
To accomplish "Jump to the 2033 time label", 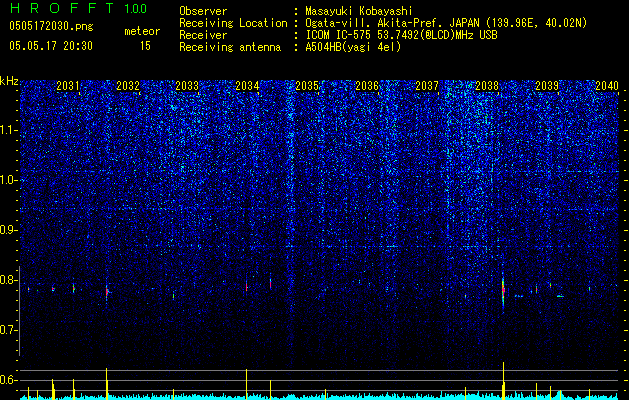I will coord(187,85).
